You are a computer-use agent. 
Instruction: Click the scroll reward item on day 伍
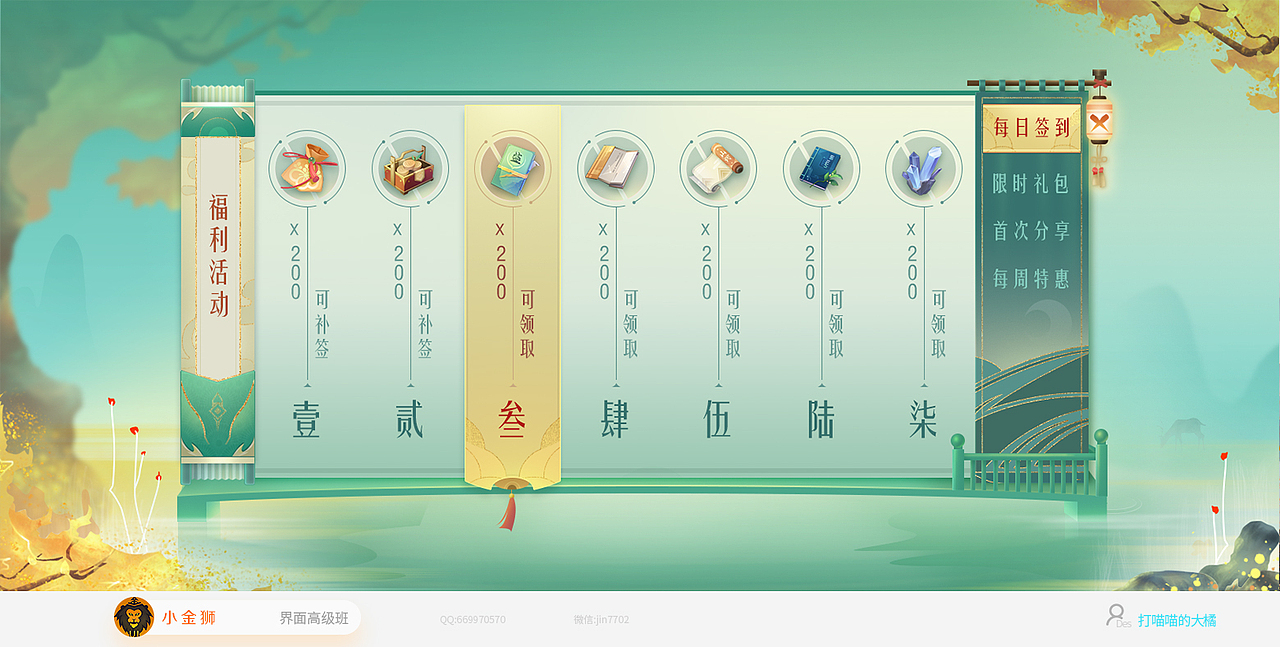click(719, 168)
